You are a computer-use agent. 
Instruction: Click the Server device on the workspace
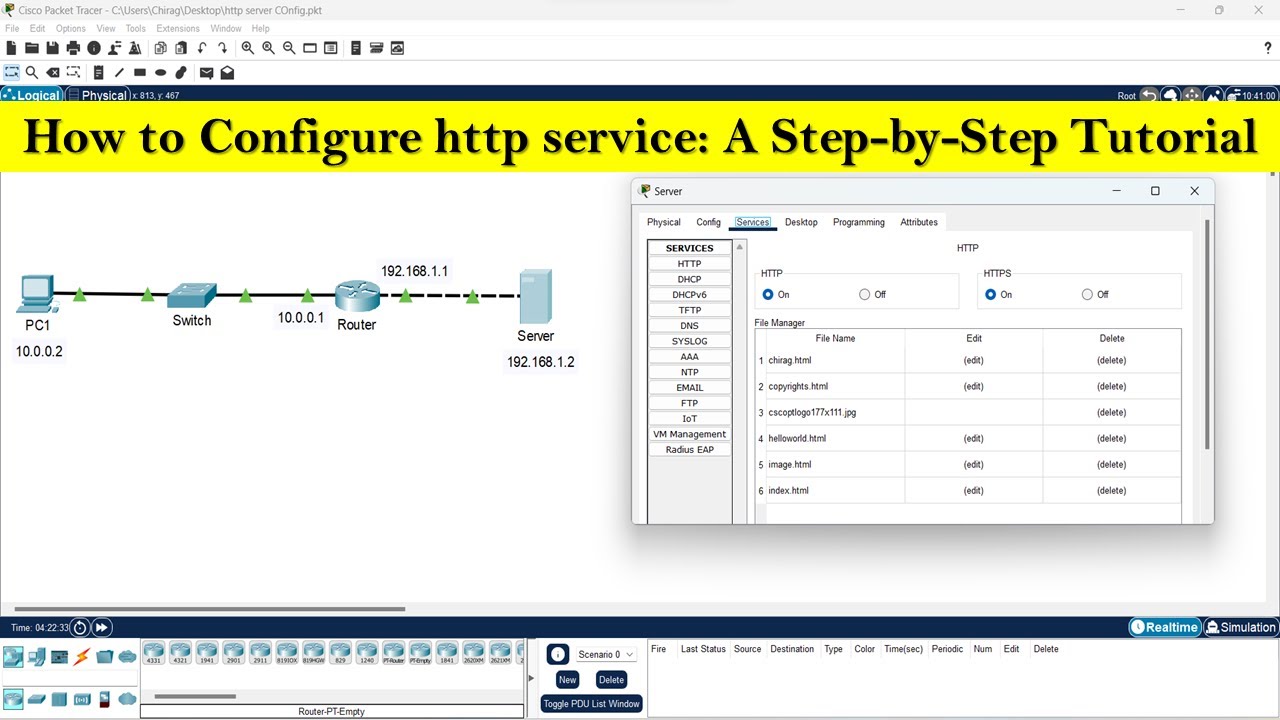535,297
